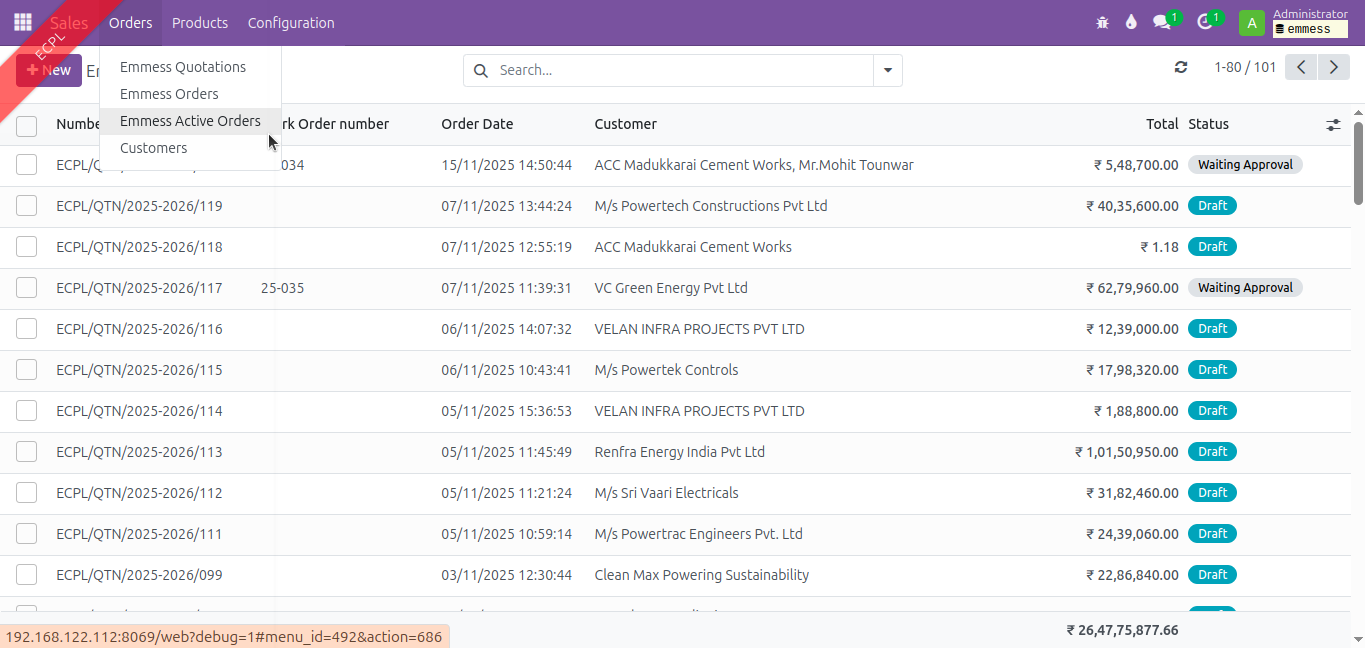Select checkbox for ECPL/QTN/2025-2026/116
Viewport: 1365px width, 648px height.
(x=27, y=329)
